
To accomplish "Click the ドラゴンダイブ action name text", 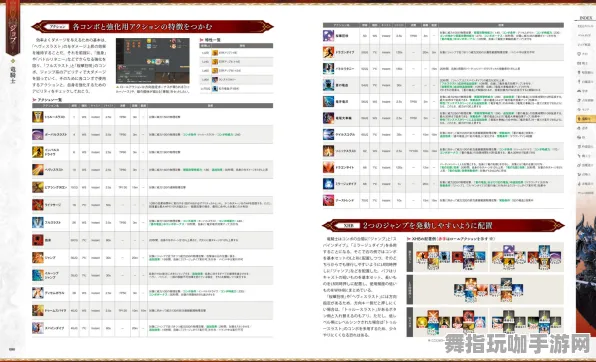I will [344, 52].
